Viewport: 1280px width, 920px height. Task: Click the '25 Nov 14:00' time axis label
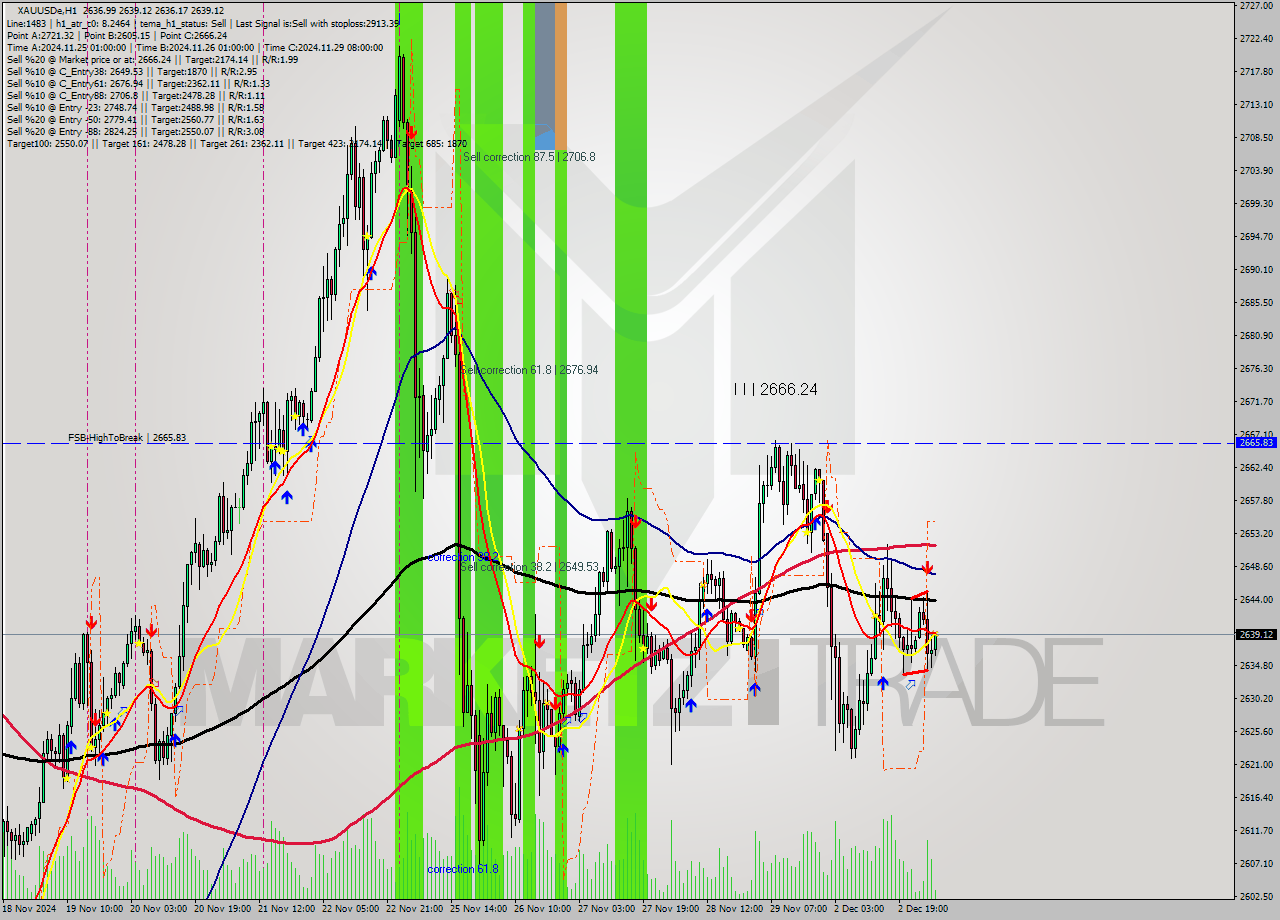click(x=478, y=909)
